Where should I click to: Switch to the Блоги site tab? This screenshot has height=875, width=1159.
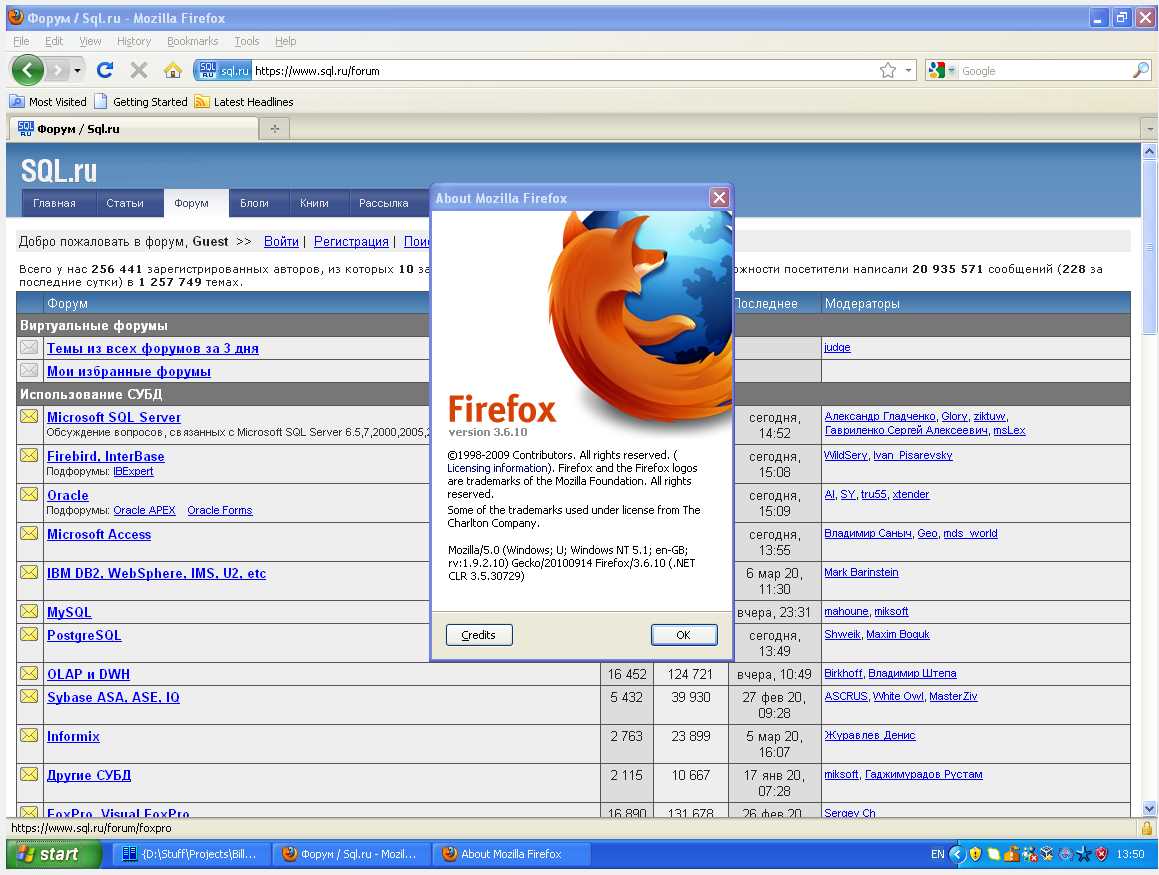coord(254,203)
